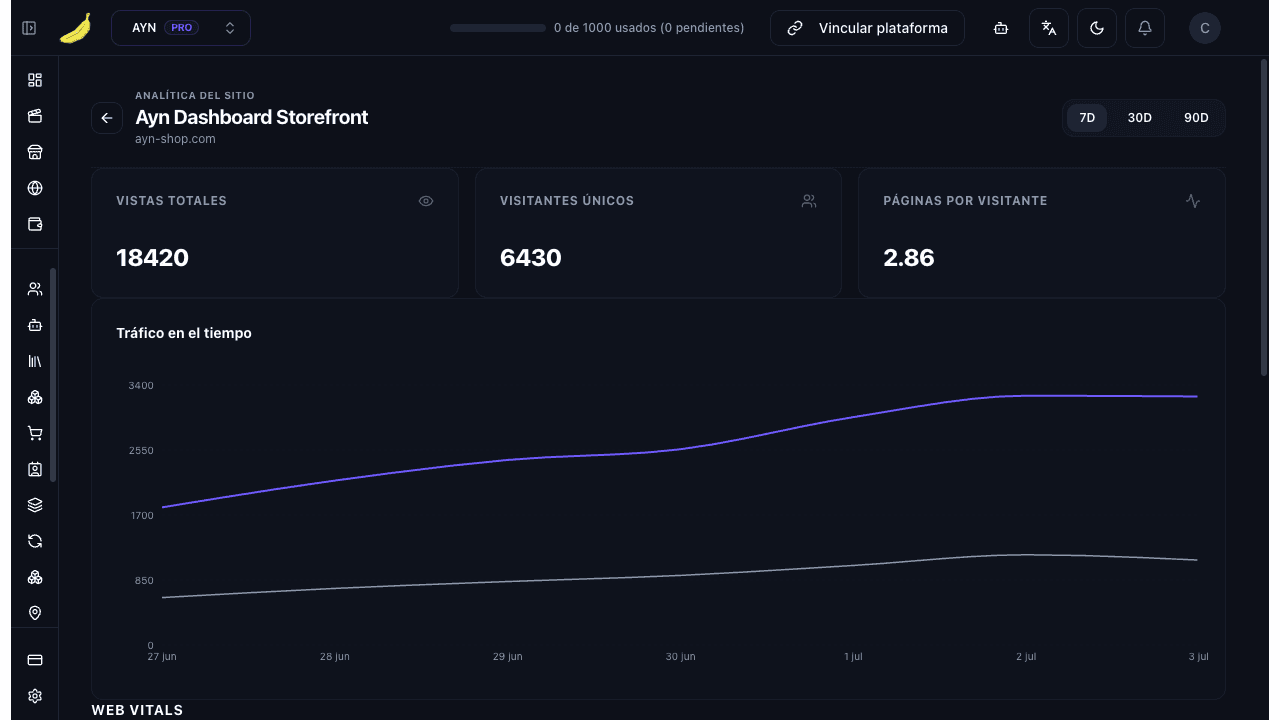Open the stacked layers icon in sidebar
The height and width of the screenshot is (720, 1280).
click(x=35, y=505)
